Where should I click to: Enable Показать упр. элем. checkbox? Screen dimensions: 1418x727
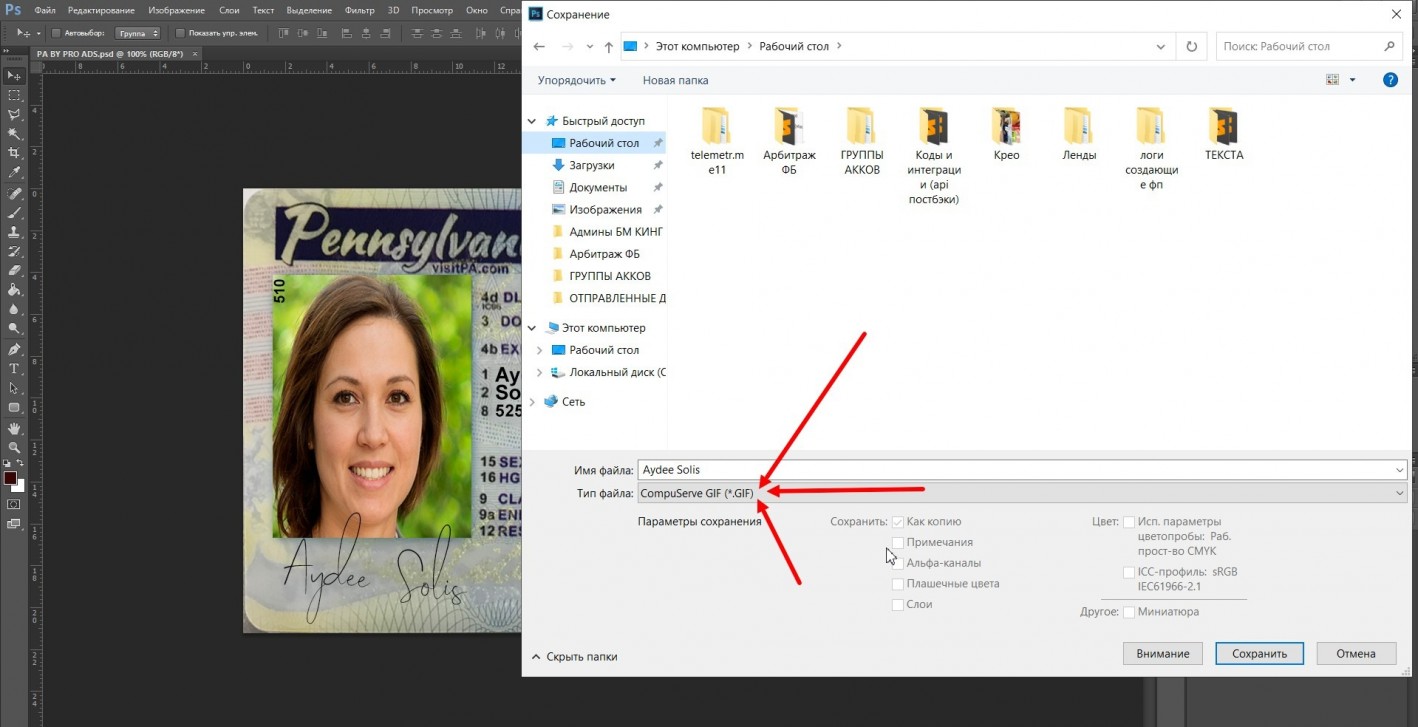[x=180, y=33]
